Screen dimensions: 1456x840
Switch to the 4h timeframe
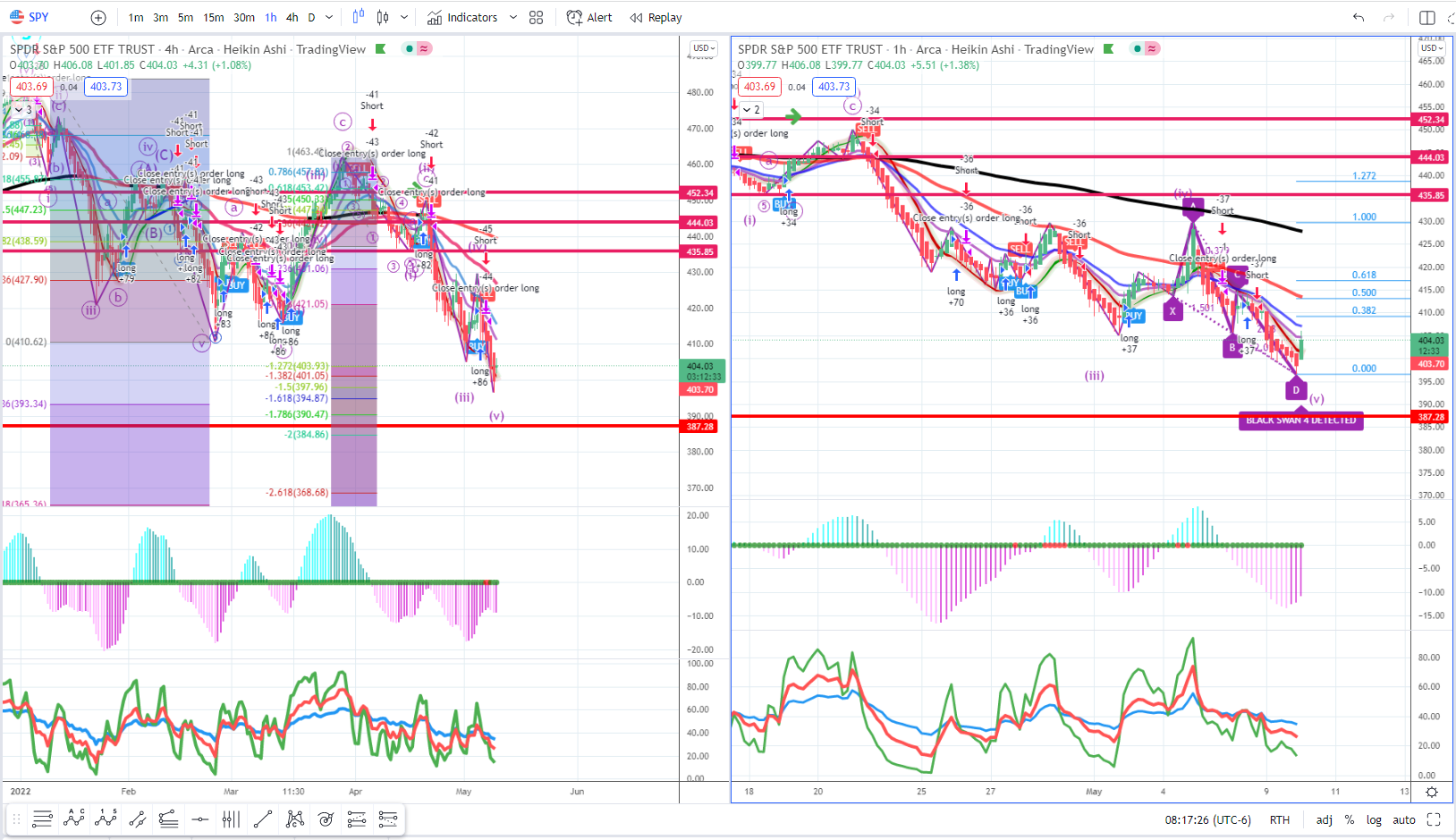click(292, 18)
